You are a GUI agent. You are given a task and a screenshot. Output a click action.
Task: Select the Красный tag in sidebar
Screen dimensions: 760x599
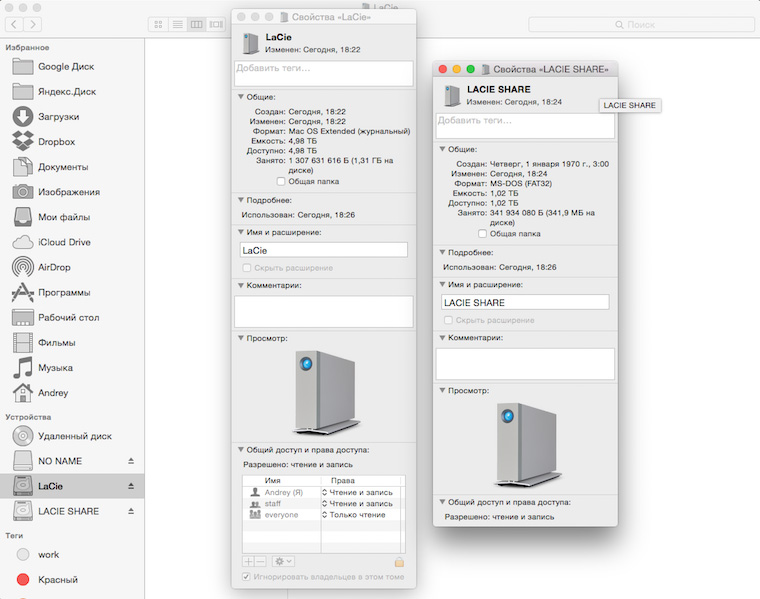(x=56, y=579)
